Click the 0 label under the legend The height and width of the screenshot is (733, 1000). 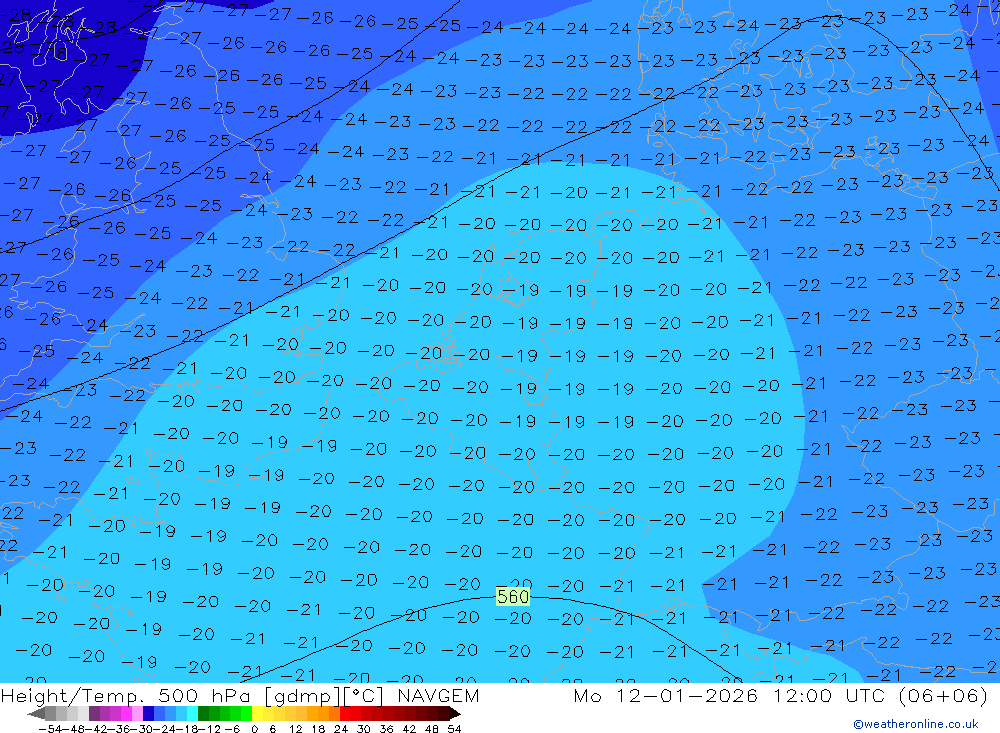coord(254,729)
